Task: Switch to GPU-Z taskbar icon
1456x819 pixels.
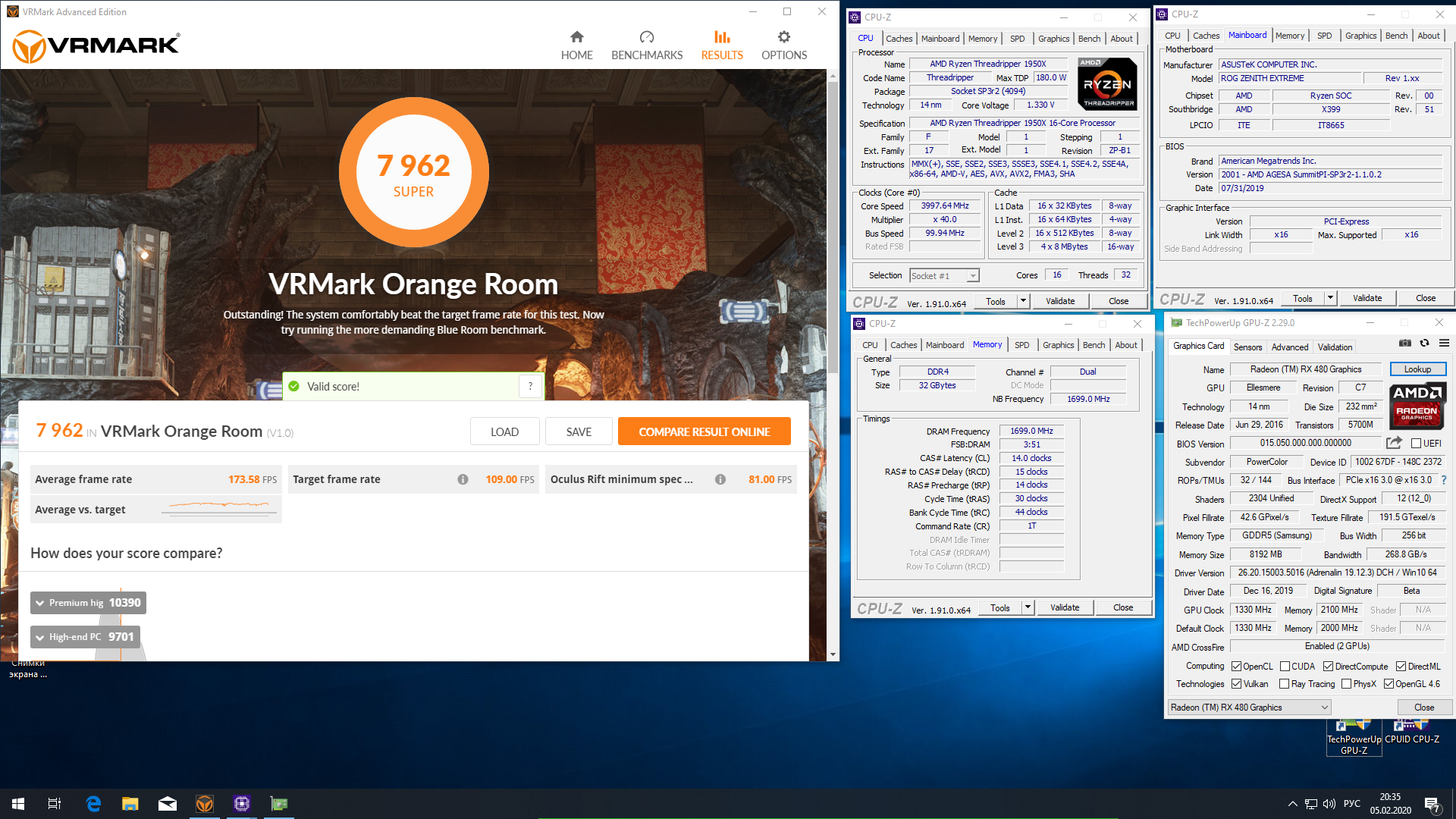Action: coord(279,804)
